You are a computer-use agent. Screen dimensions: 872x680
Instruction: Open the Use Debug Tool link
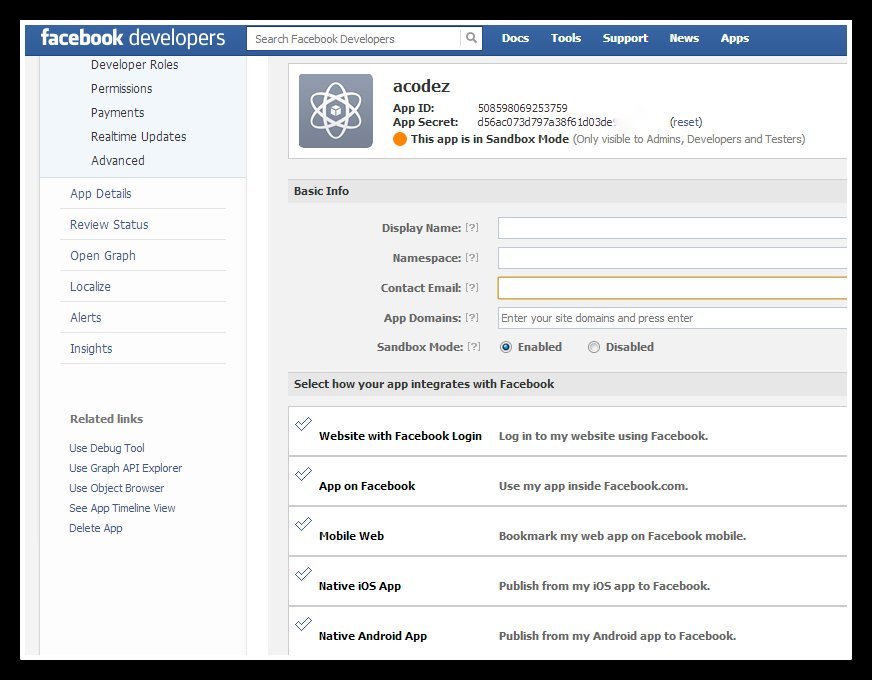pyautogui.click(x=107, y=448)
